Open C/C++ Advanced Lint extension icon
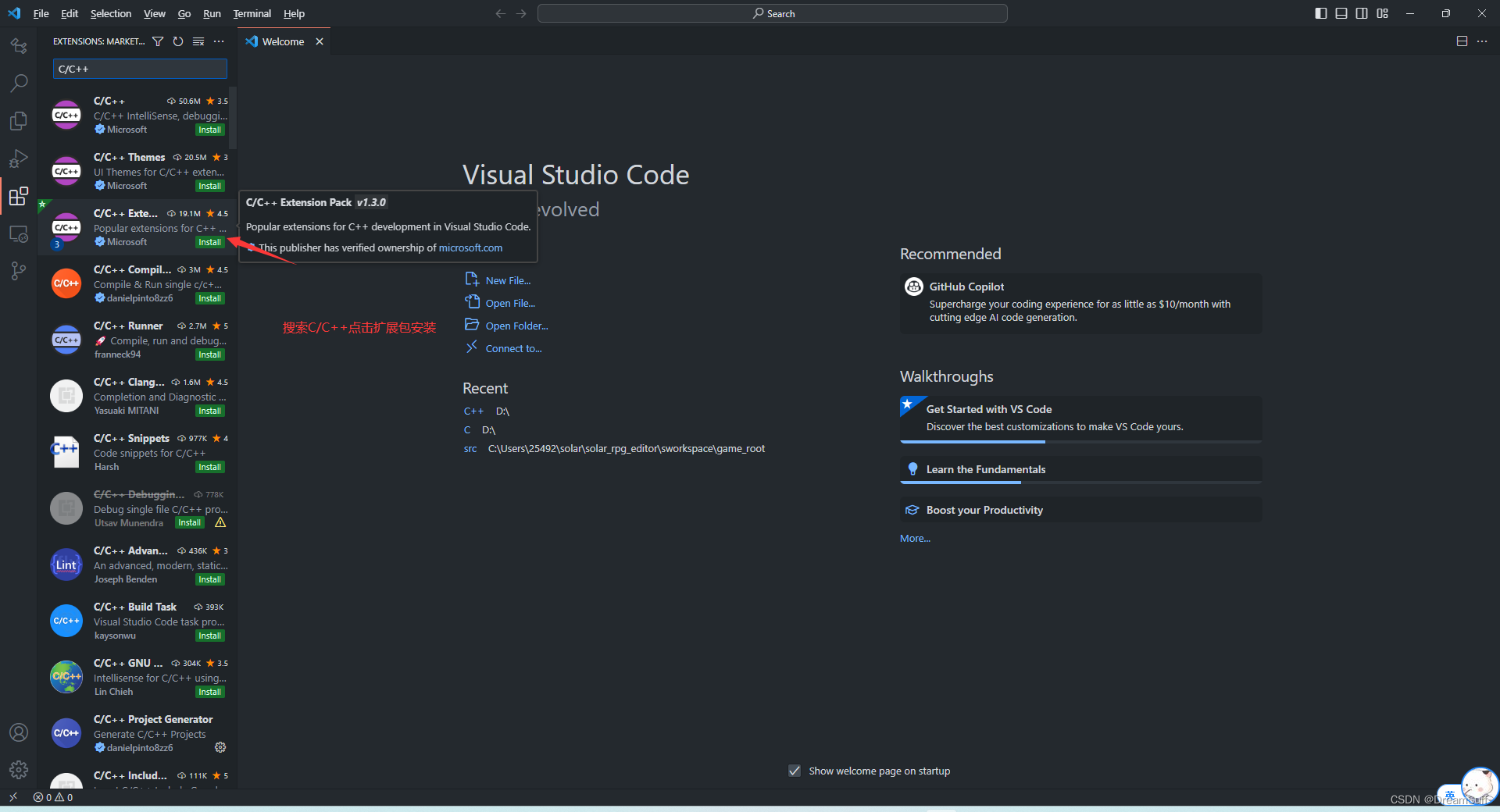The width and height of the screenshot is (1500, 812). tap(66, 564)
